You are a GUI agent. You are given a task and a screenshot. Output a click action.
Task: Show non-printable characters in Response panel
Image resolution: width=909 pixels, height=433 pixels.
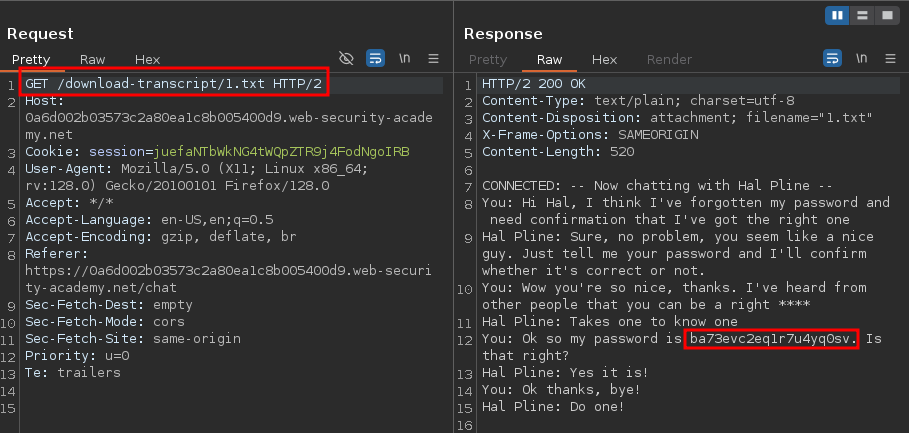click(861, 59)
